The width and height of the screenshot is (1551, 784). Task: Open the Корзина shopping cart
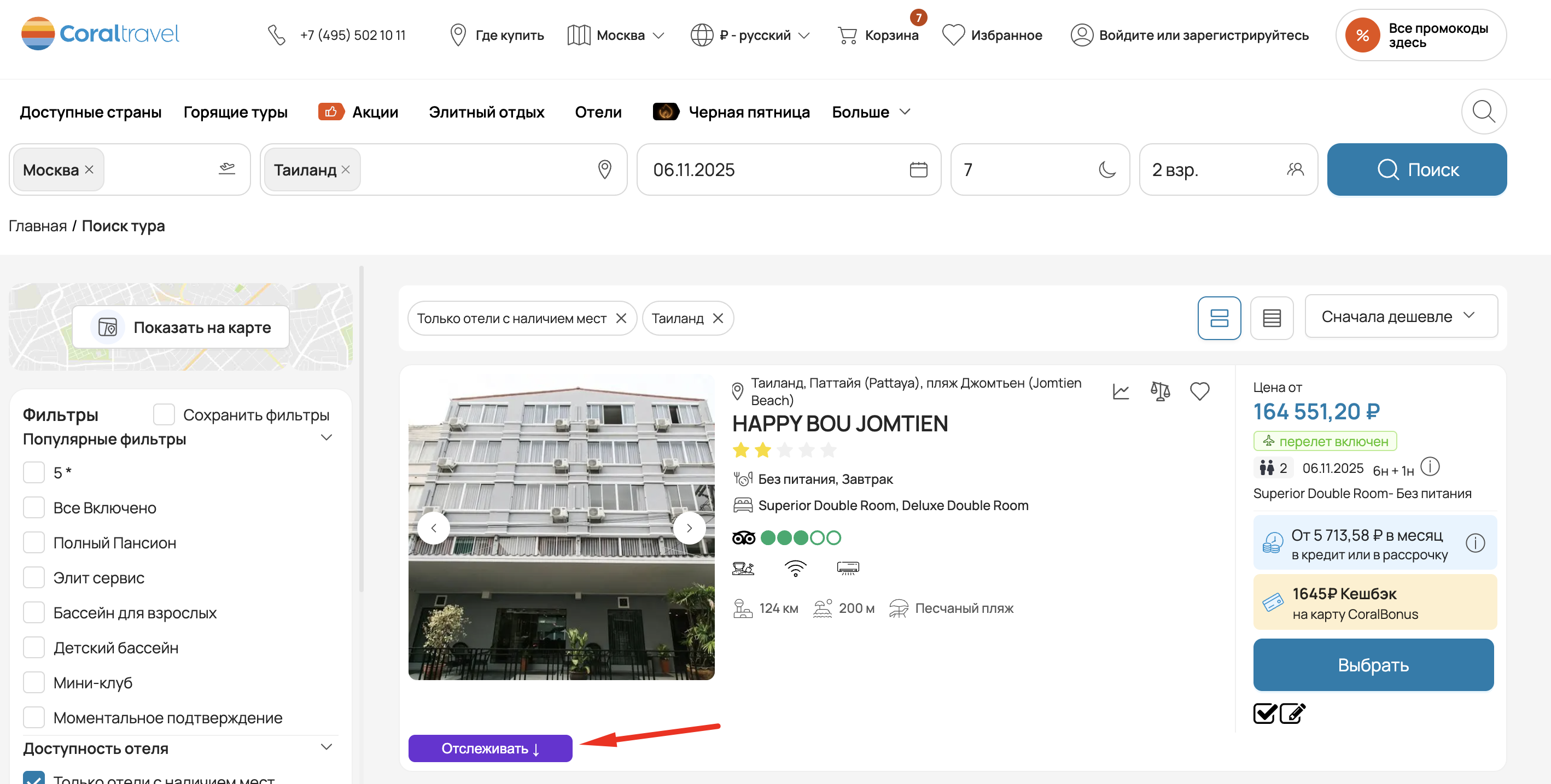click(x=878, y=35)
